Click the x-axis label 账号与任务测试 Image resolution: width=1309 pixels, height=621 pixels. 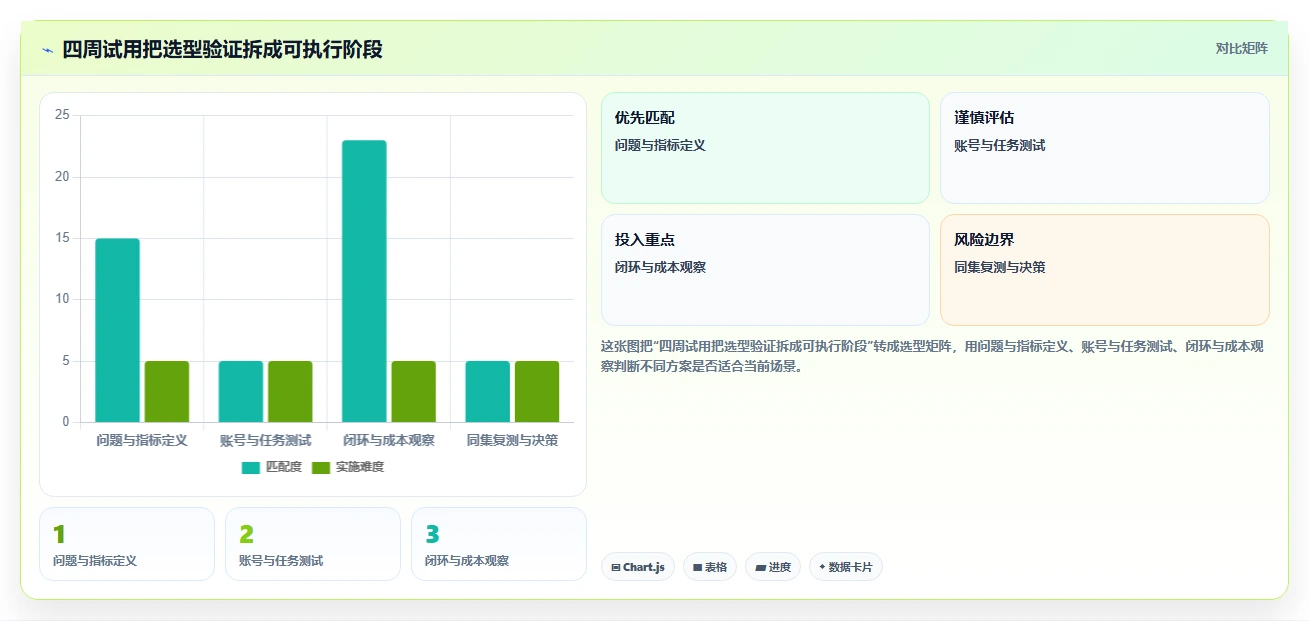pos(265,440)
